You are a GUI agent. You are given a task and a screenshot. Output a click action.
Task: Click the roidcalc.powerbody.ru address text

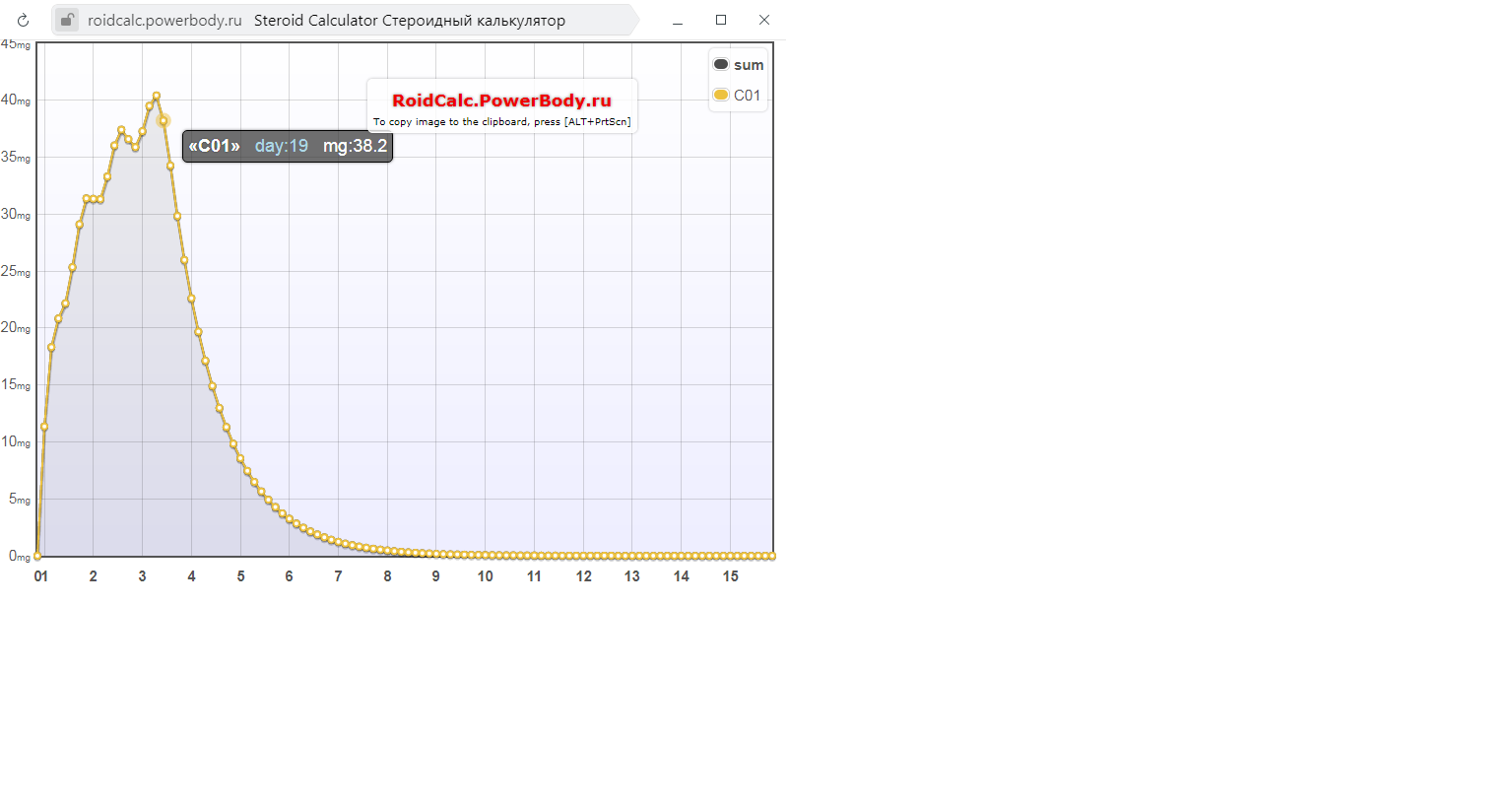tap(164, 21)
